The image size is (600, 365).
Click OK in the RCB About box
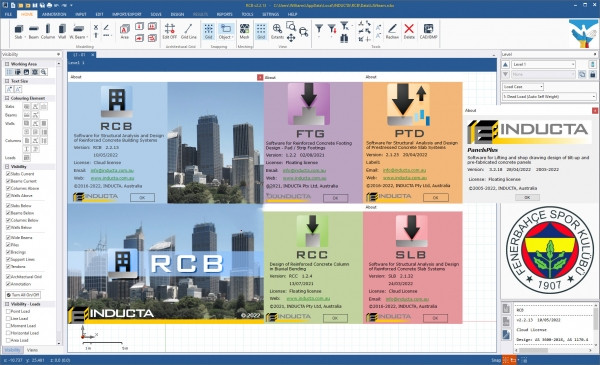coord(142,198)
